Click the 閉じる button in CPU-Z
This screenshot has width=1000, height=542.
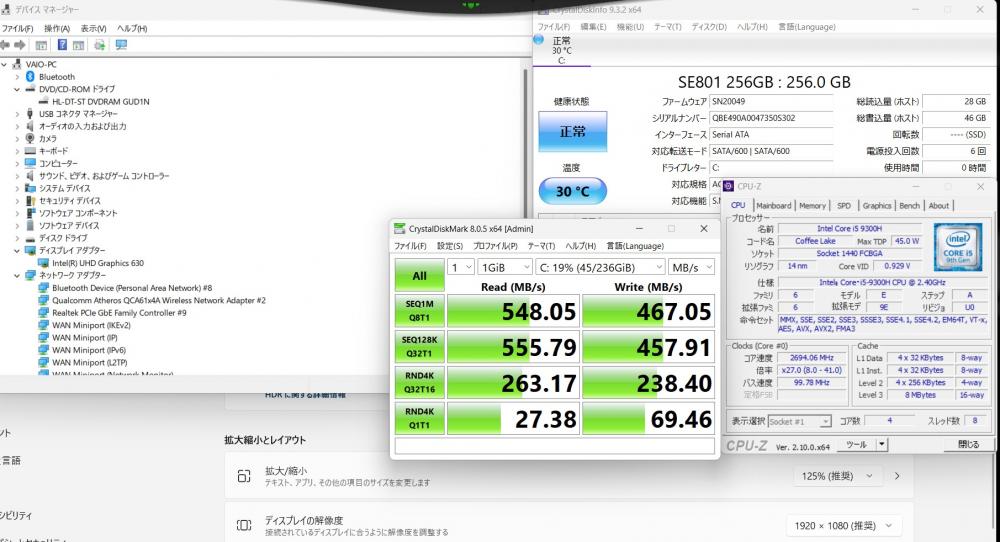(x=968, y=444)
